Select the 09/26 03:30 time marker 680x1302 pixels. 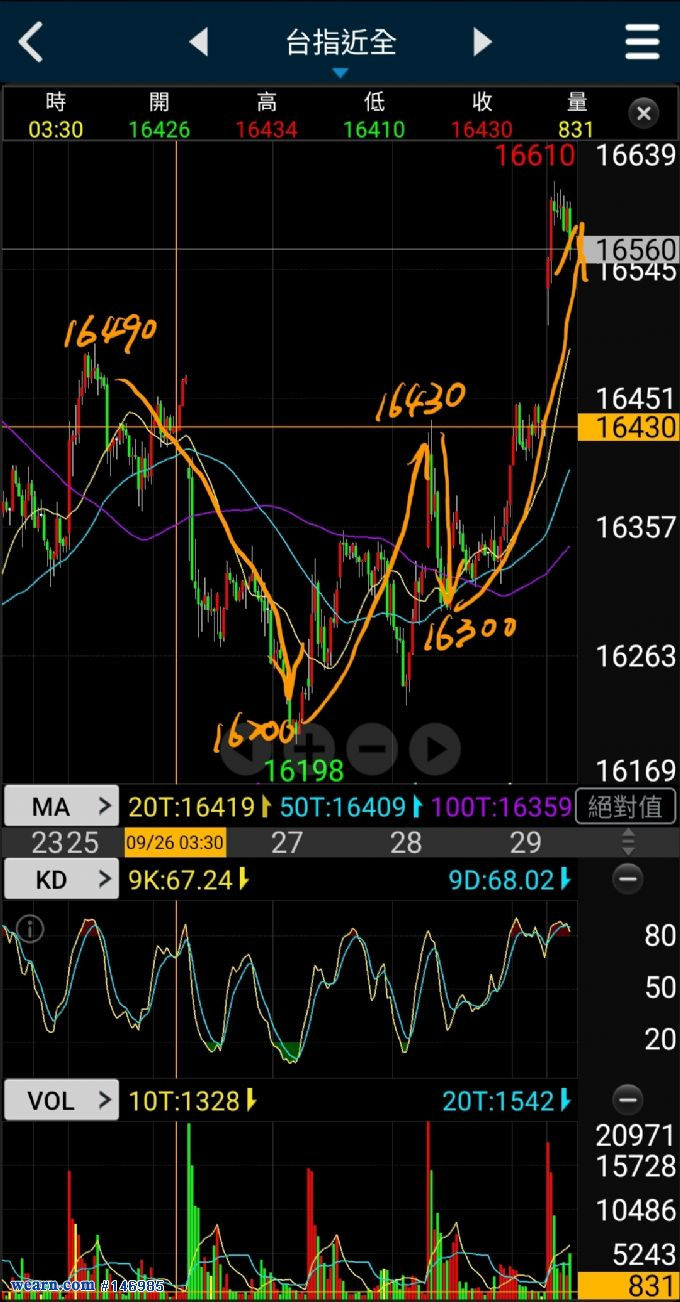click(175, 842)
